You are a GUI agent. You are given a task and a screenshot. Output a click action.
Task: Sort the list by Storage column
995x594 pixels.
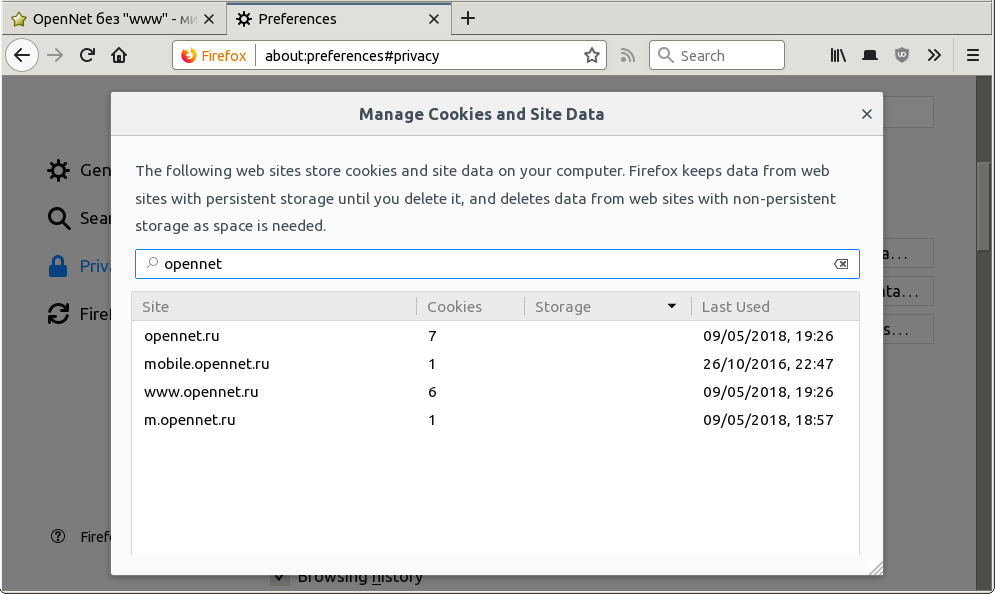coord(606,307)
